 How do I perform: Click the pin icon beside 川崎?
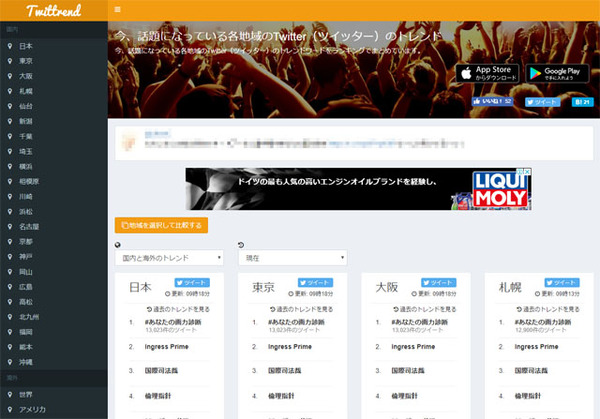click(x=10, y=196)
